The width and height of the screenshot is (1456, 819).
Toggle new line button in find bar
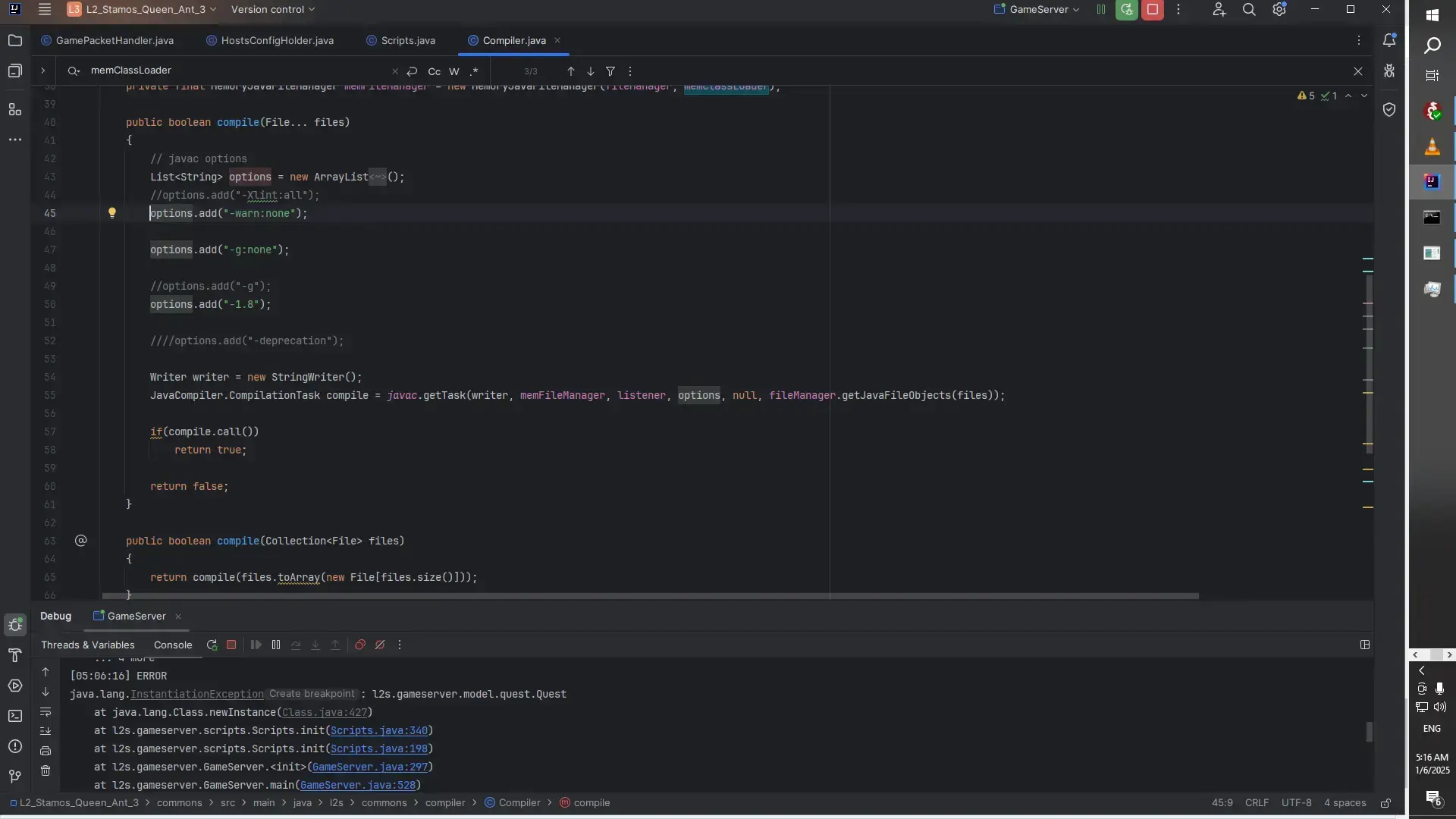pos(412,71)
